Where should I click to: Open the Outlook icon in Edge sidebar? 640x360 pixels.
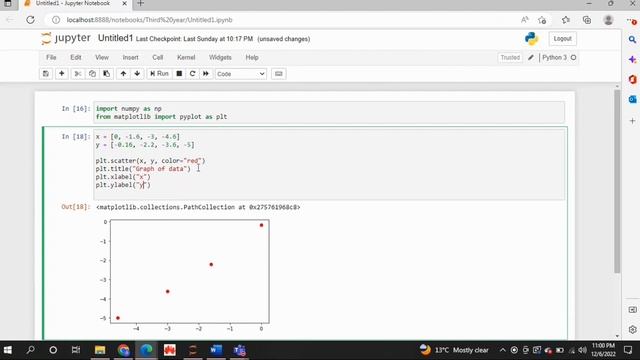(632, 99)
